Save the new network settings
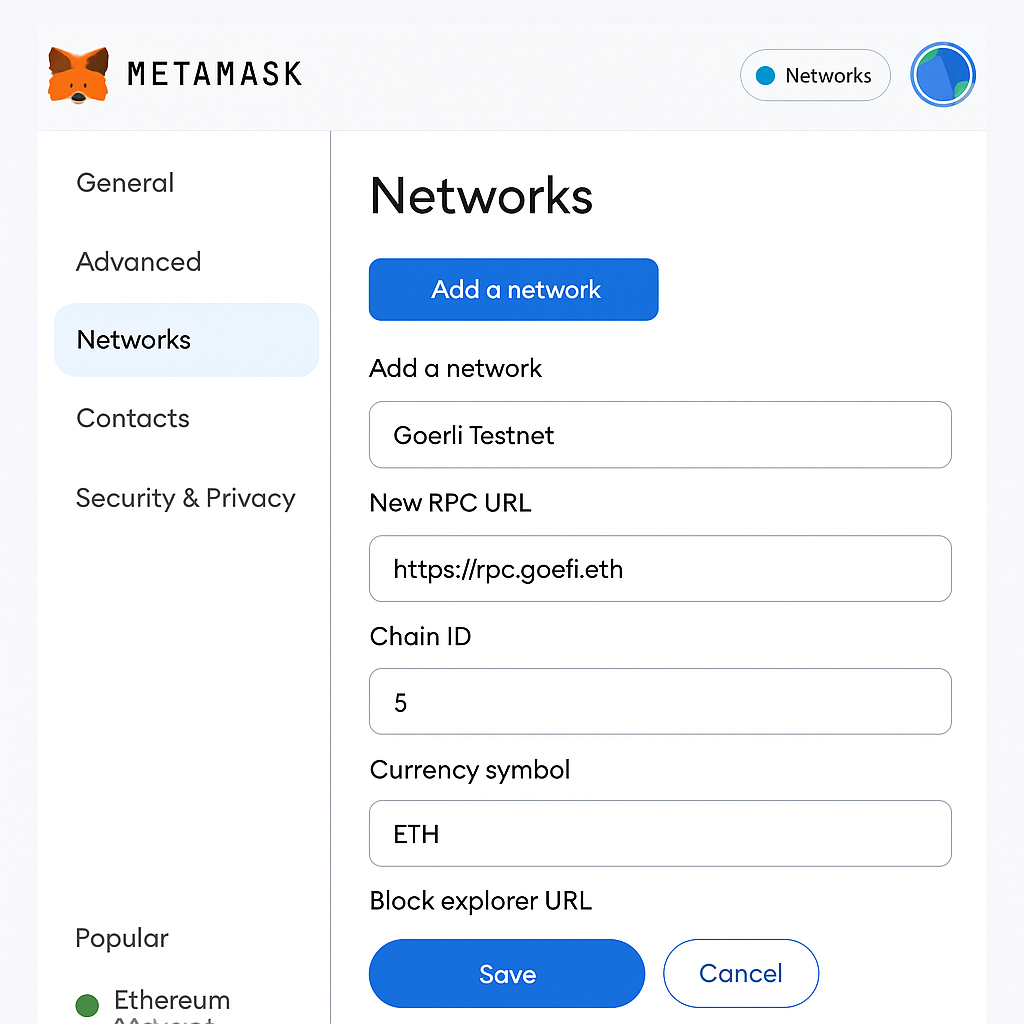The height and width of the screenshot is (1024, 1024). 507,974
